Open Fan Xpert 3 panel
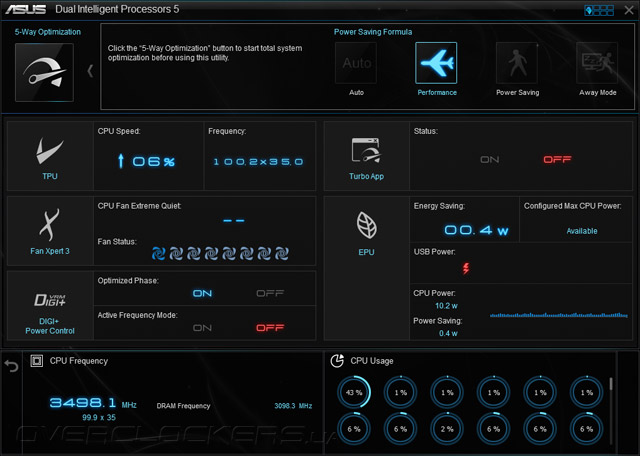Screen dimensions: 640x456 click(x=50, y=231)
